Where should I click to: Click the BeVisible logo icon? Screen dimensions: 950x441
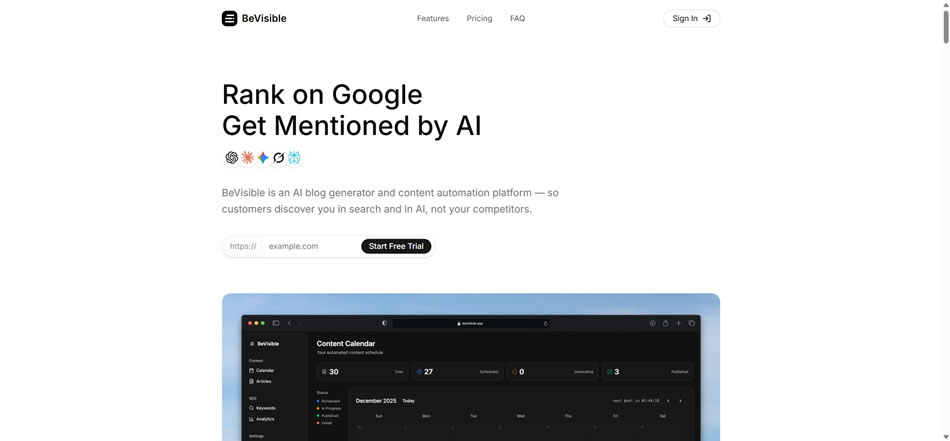(x=230, y=18)
